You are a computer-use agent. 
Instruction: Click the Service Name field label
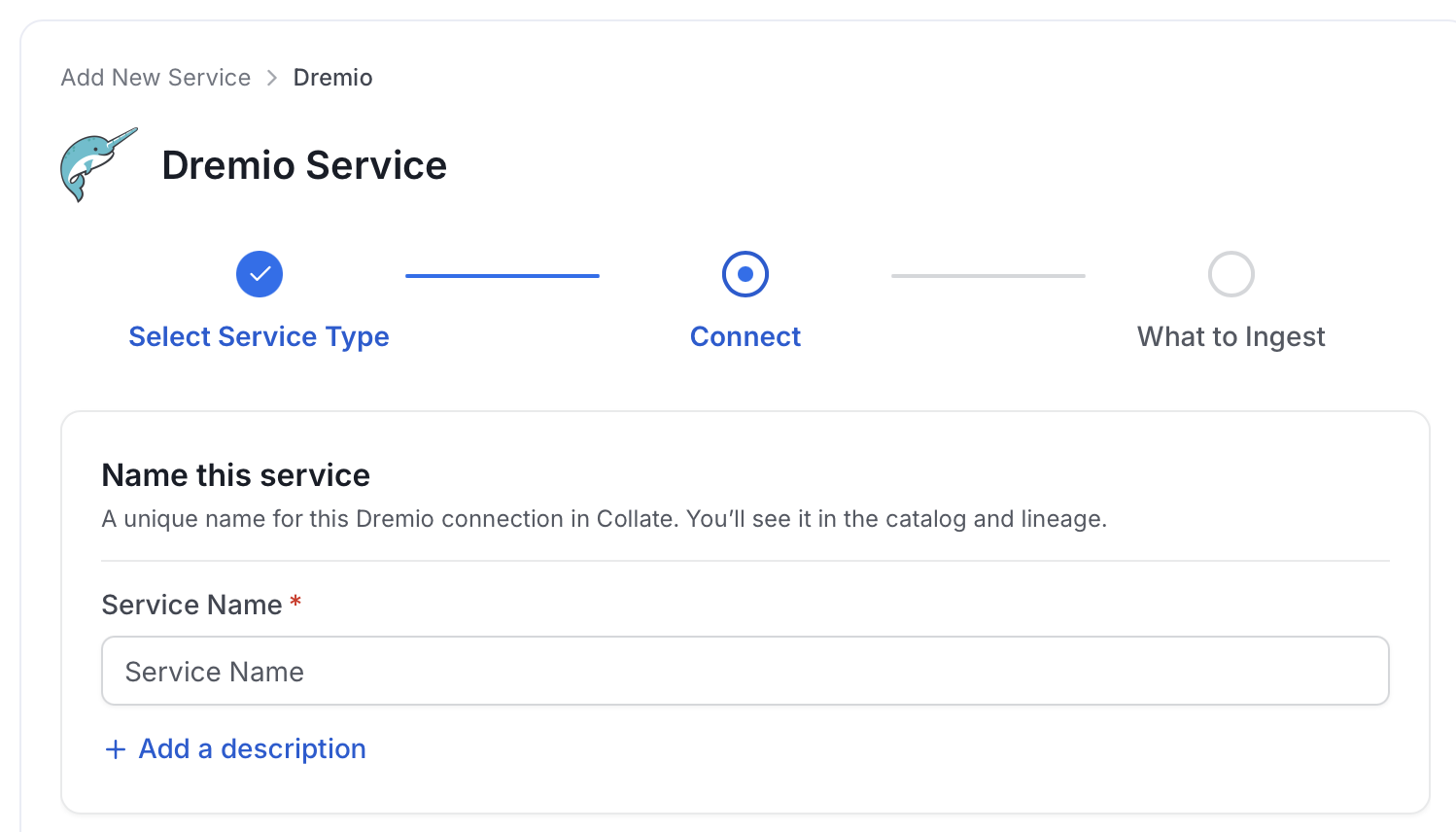tap(192, 605)
